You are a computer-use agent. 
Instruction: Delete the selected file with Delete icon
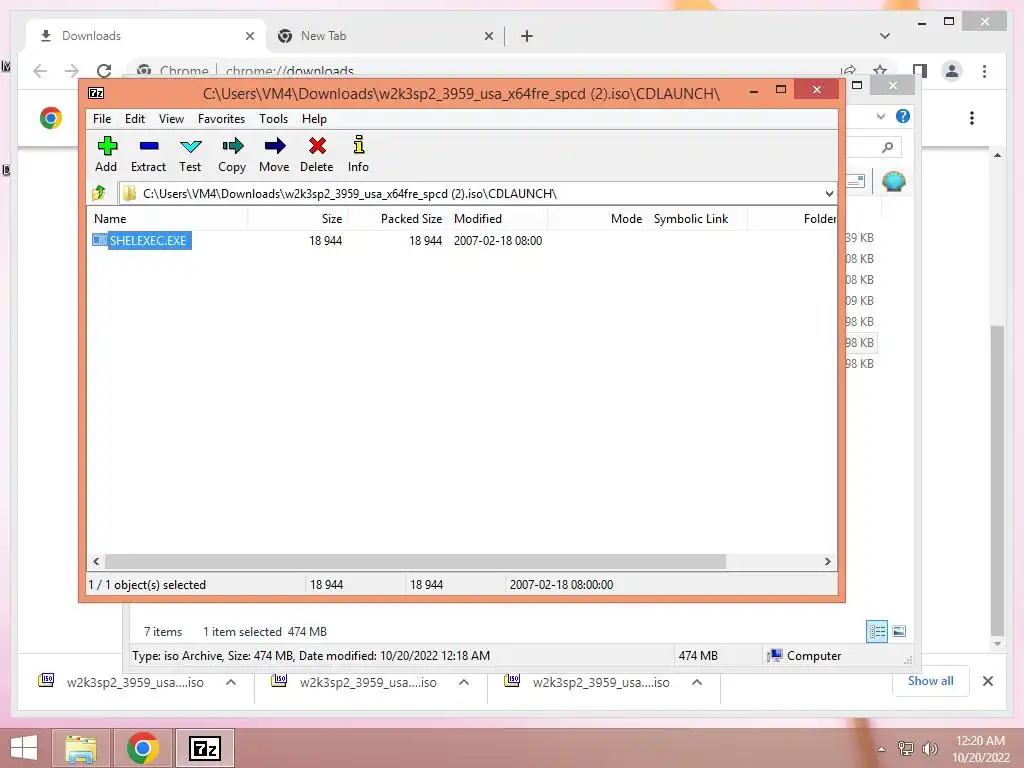pyautogui.click(x=317, y=154)
